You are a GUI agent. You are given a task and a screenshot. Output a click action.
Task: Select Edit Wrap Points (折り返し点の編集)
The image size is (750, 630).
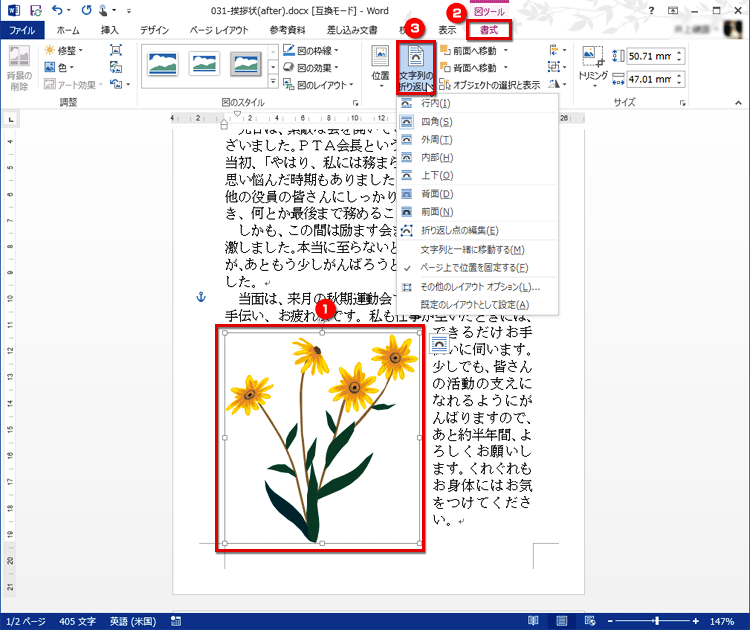[478, 231]
